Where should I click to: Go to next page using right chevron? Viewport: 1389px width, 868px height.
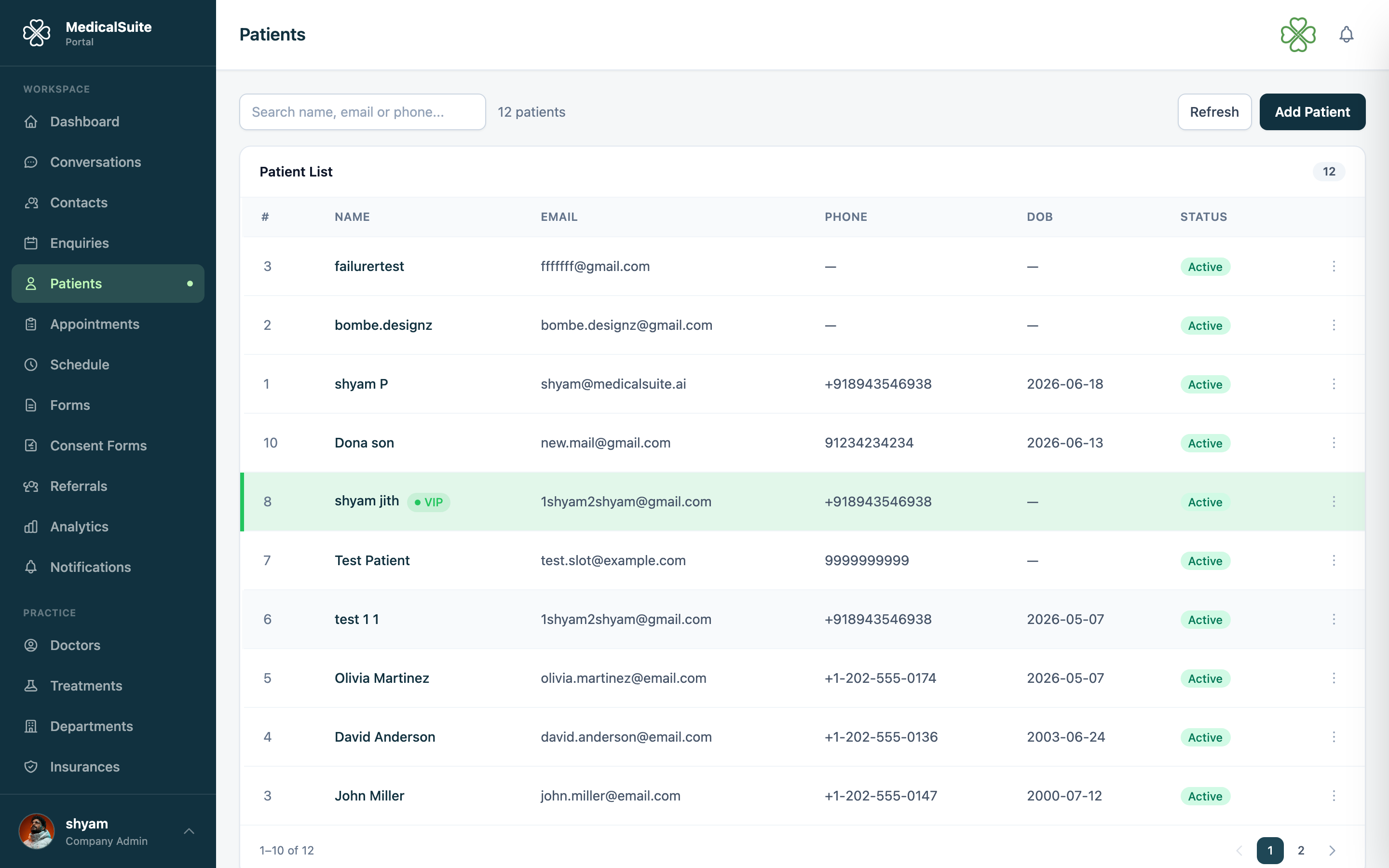(1332, 851)
